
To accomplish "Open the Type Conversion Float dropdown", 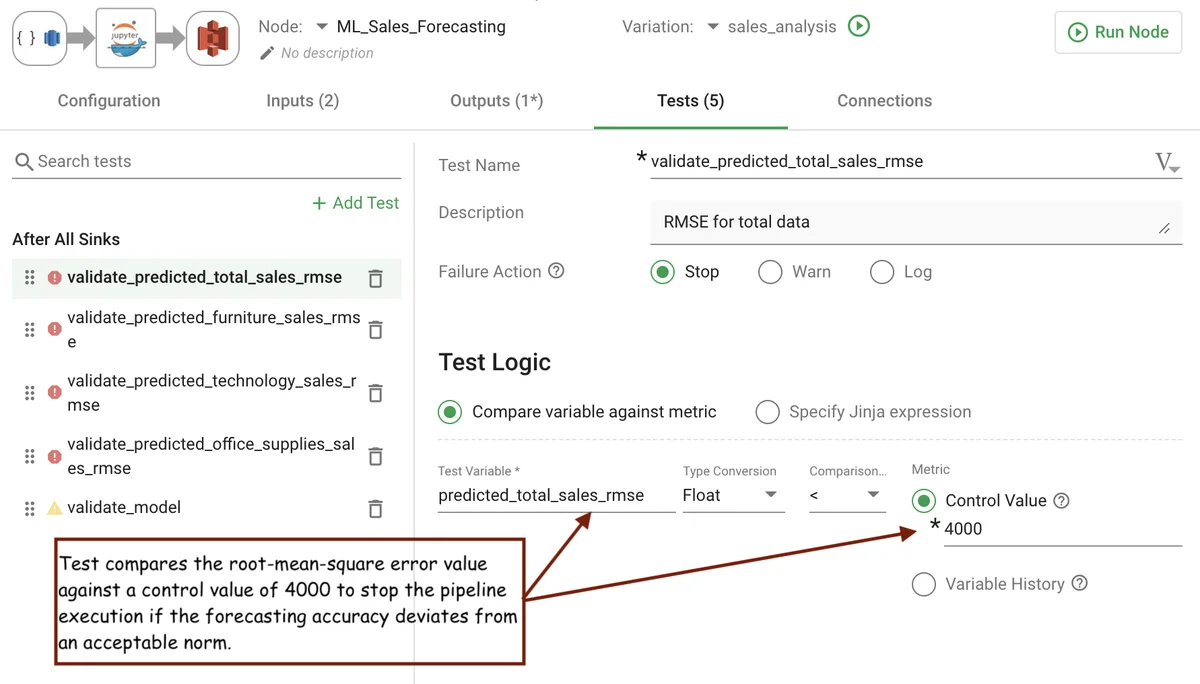I will click(x=732, y=495).
